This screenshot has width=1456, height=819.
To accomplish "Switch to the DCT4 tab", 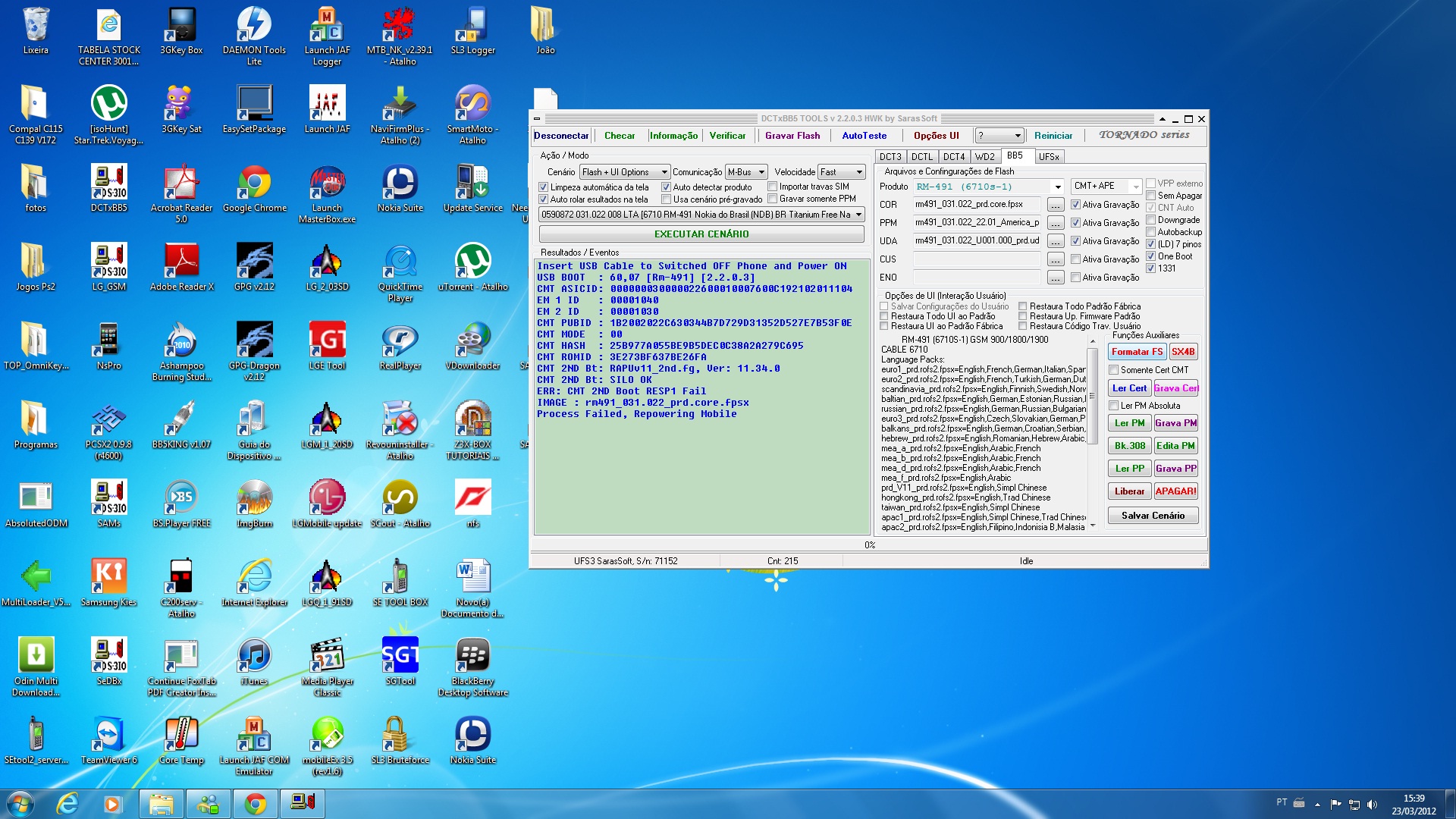I will click(954, 157).
